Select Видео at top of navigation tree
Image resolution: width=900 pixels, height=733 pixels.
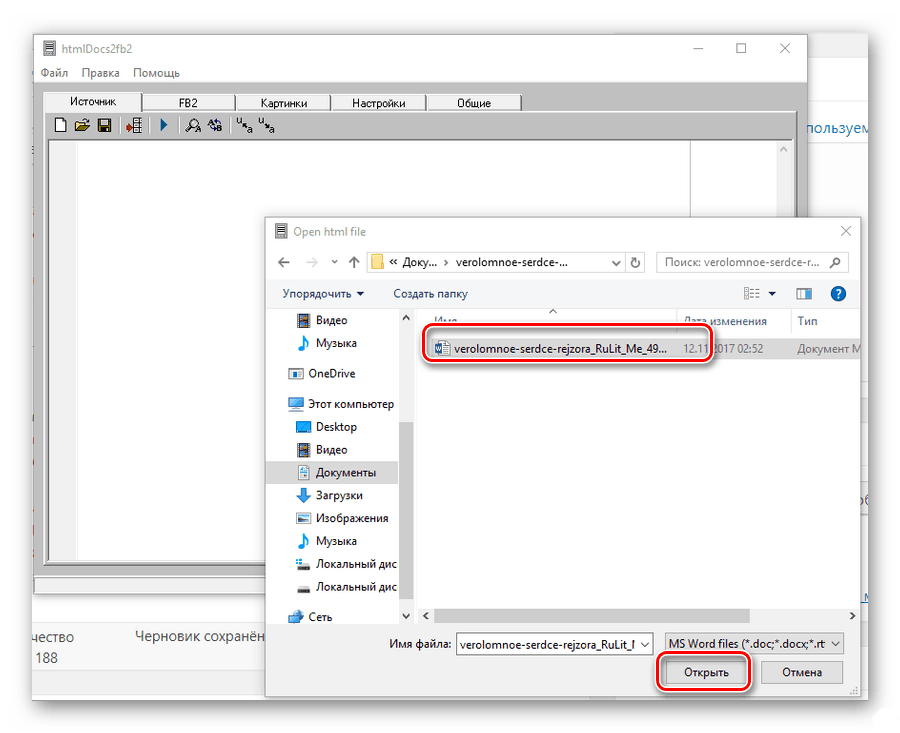click(332, 320)
